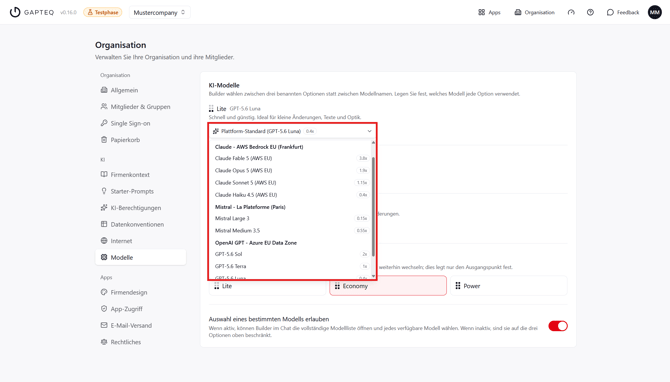Click the Mitglieder & Gruppen people icon
Viewport: 670px width, 382px height.
tap(104, 106)
